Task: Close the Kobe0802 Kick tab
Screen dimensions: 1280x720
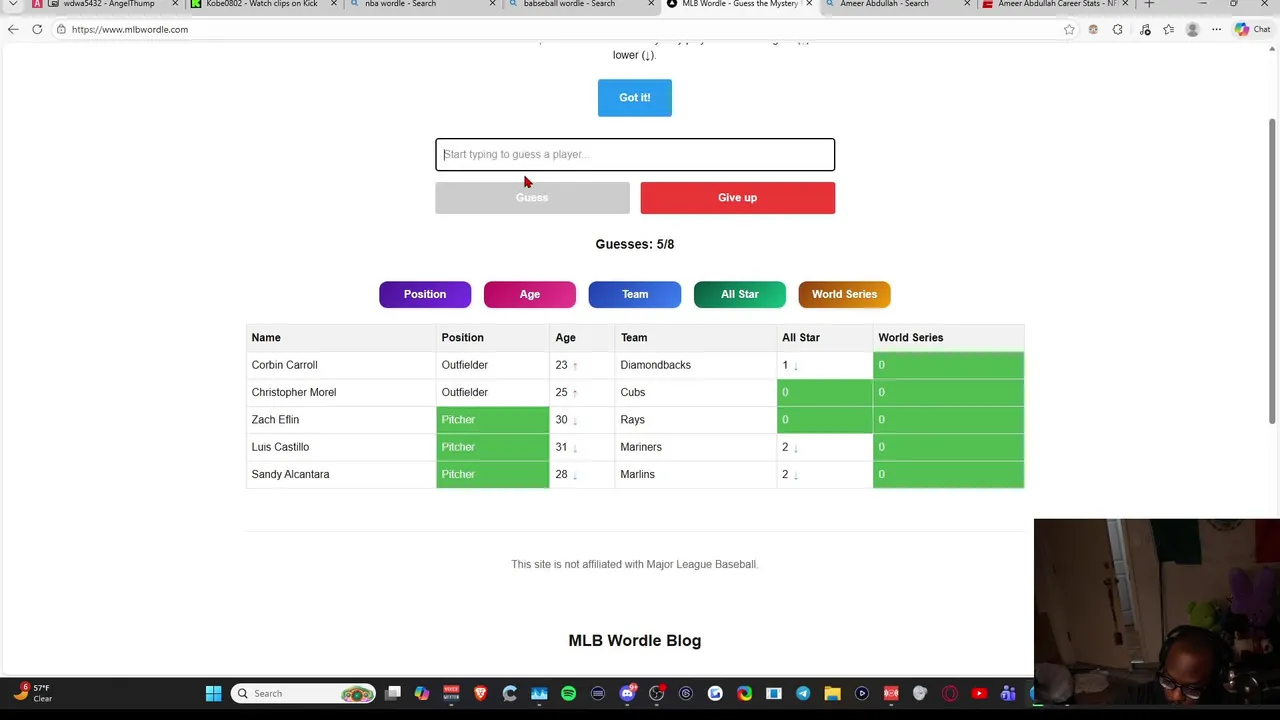Action: 334,4
